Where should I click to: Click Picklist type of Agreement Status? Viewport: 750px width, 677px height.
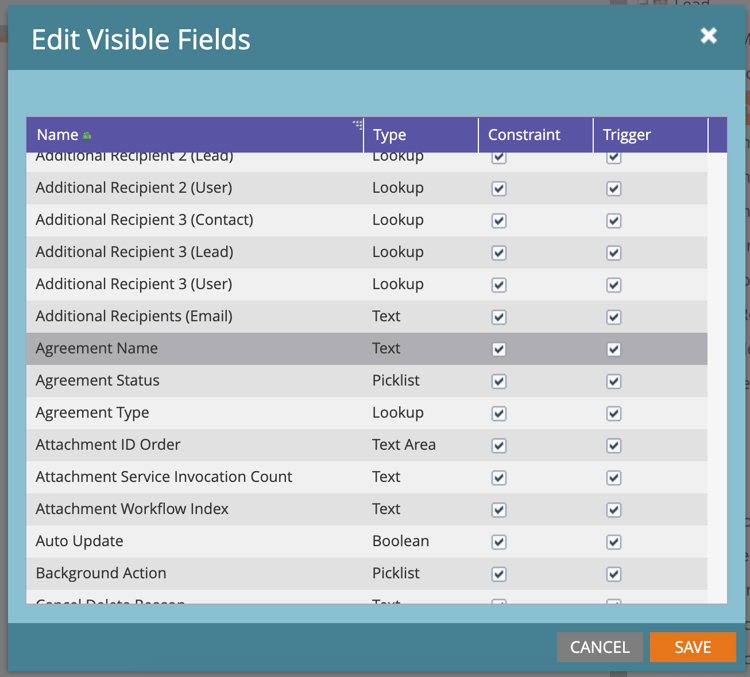pyautogui.click(x=396, y=380)
